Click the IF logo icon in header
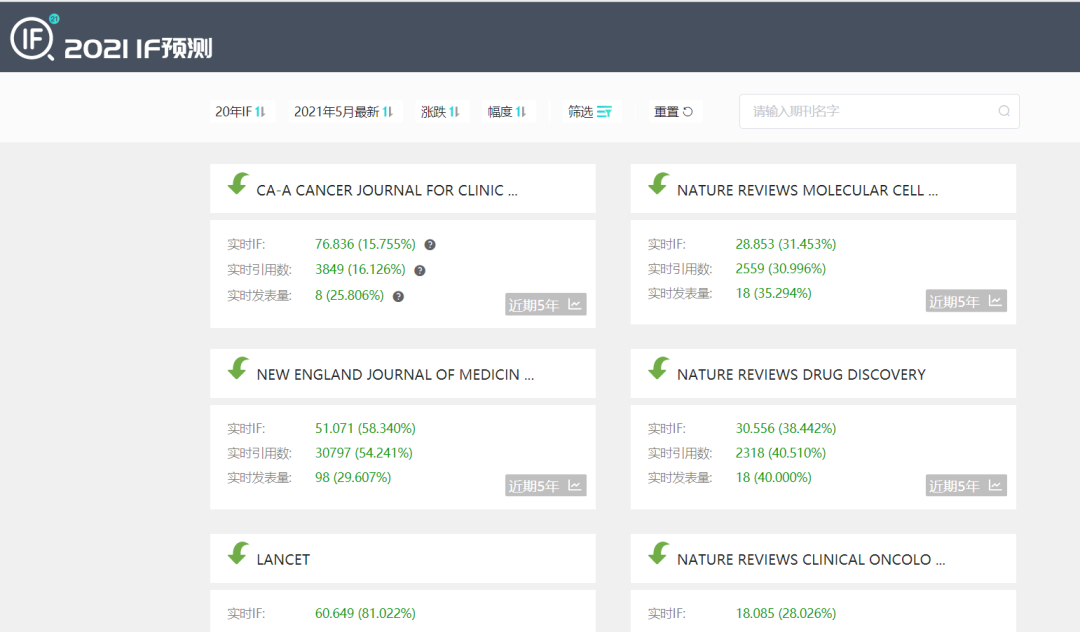Image resolution: width=1080 pixels, height=632 pixels. [34, 37]
